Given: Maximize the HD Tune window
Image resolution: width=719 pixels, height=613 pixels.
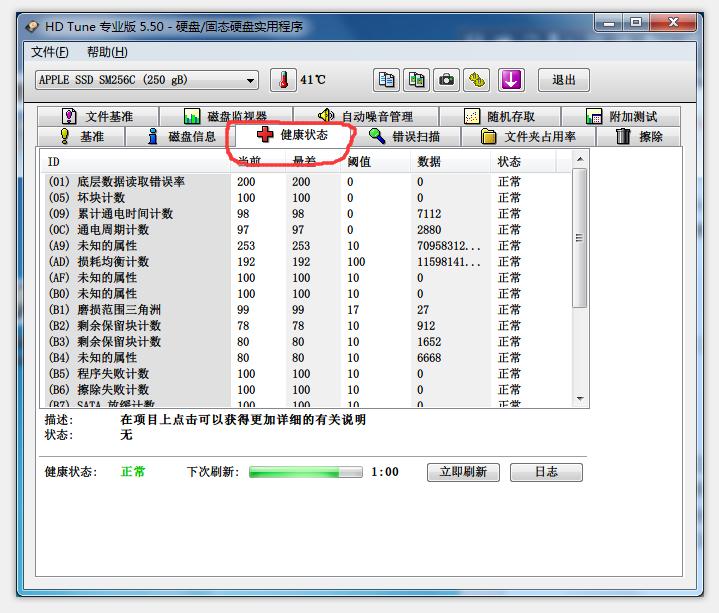Looking at the screenshot, I should [x=636, y=22].
